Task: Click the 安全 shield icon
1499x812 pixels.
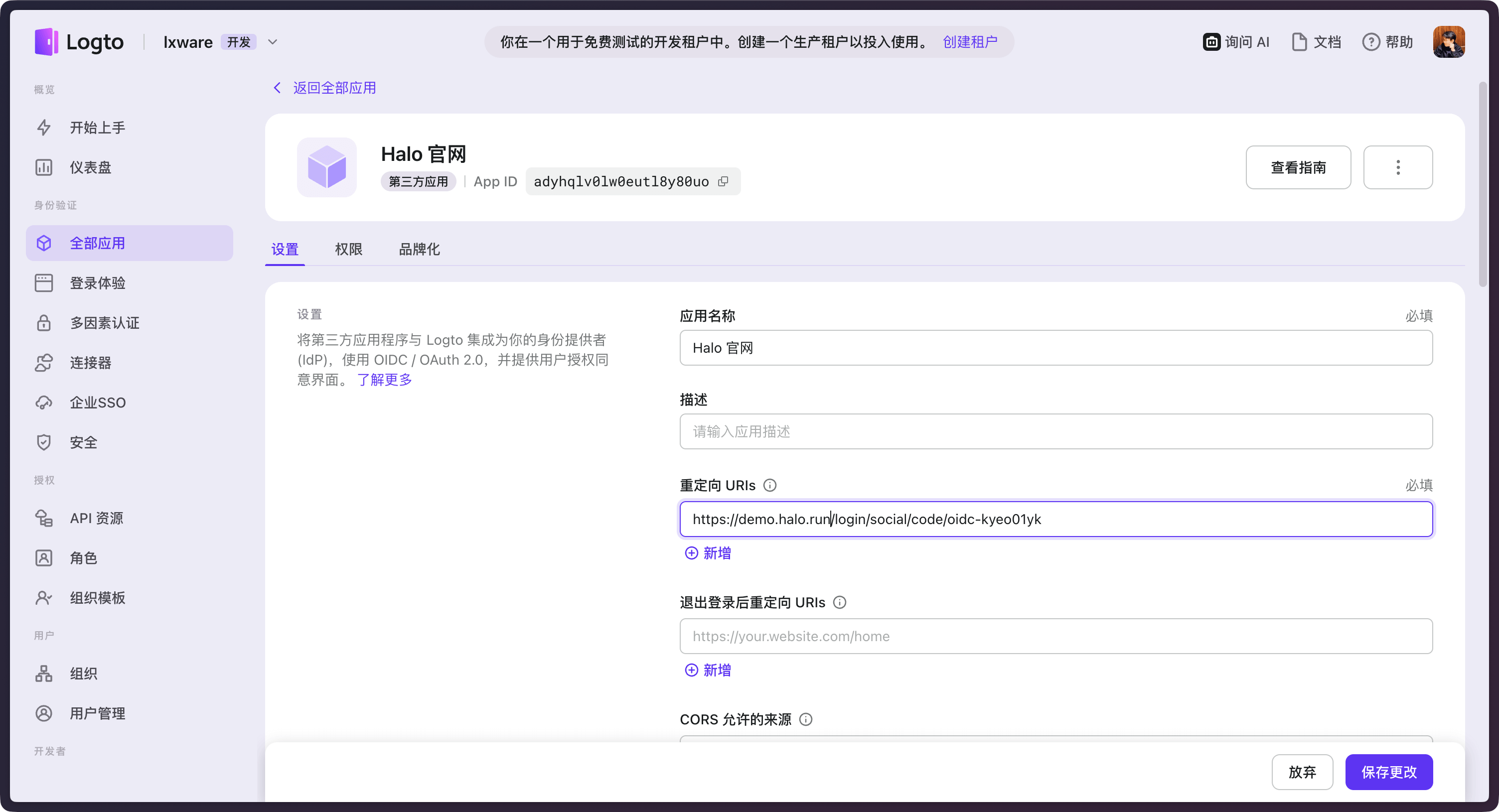Action: point(44,443)
